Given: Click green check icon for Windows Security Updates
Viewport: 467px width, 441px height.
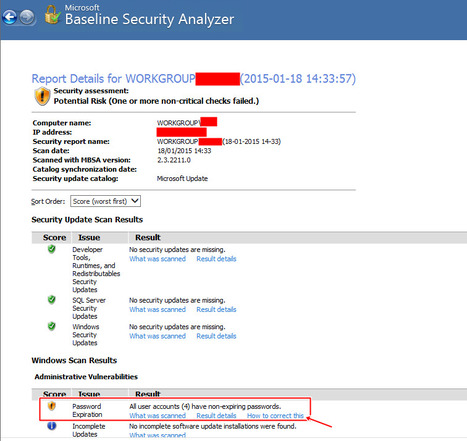Looking at the screenshot, I should [51, 326].
